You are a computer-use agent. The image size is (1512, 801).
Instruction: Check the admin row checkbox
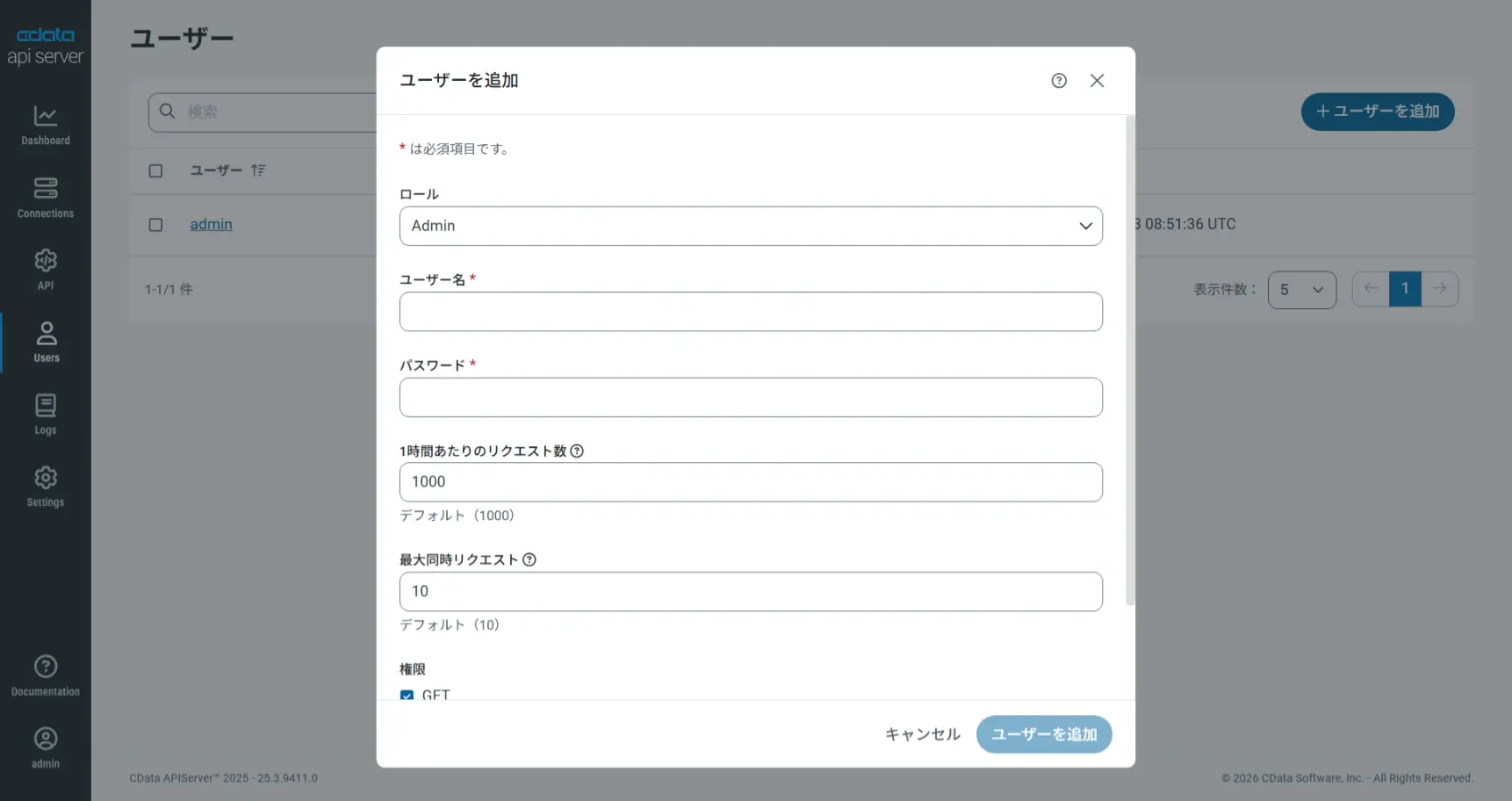(x=155, y=225)
